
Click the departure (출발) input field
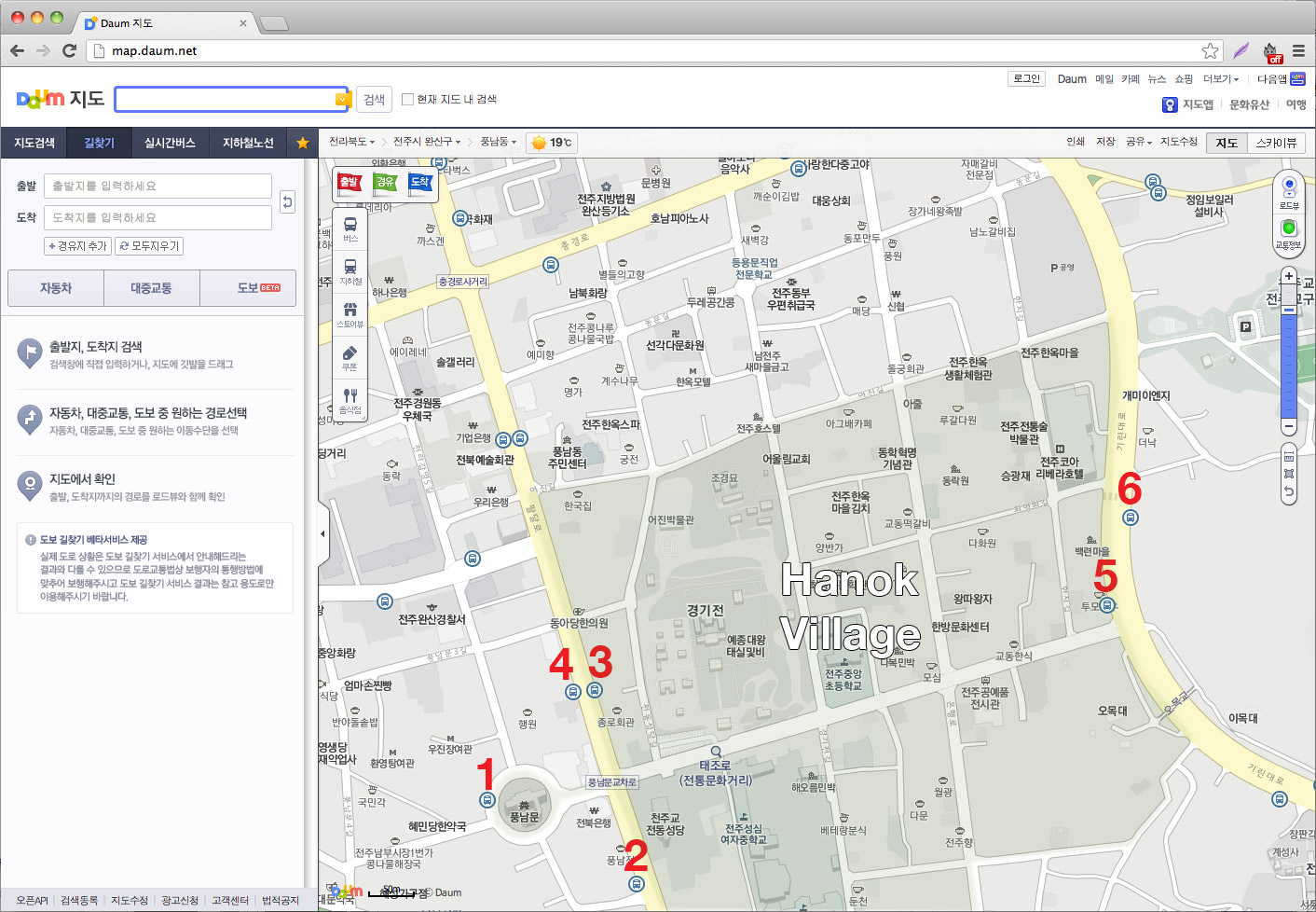coord(158,186)
